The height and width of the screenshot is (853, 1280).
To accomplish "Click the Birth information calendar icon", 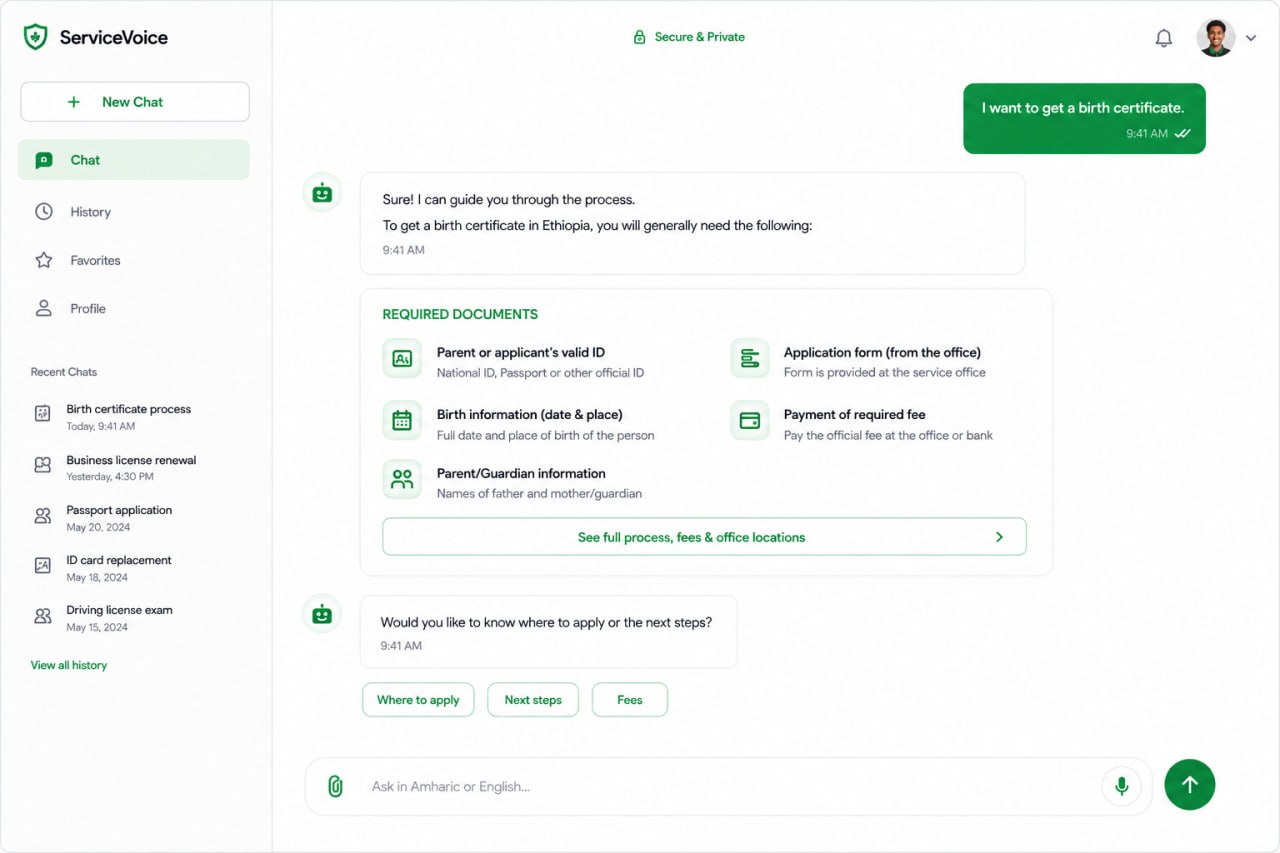I will [x=402, y=421].
